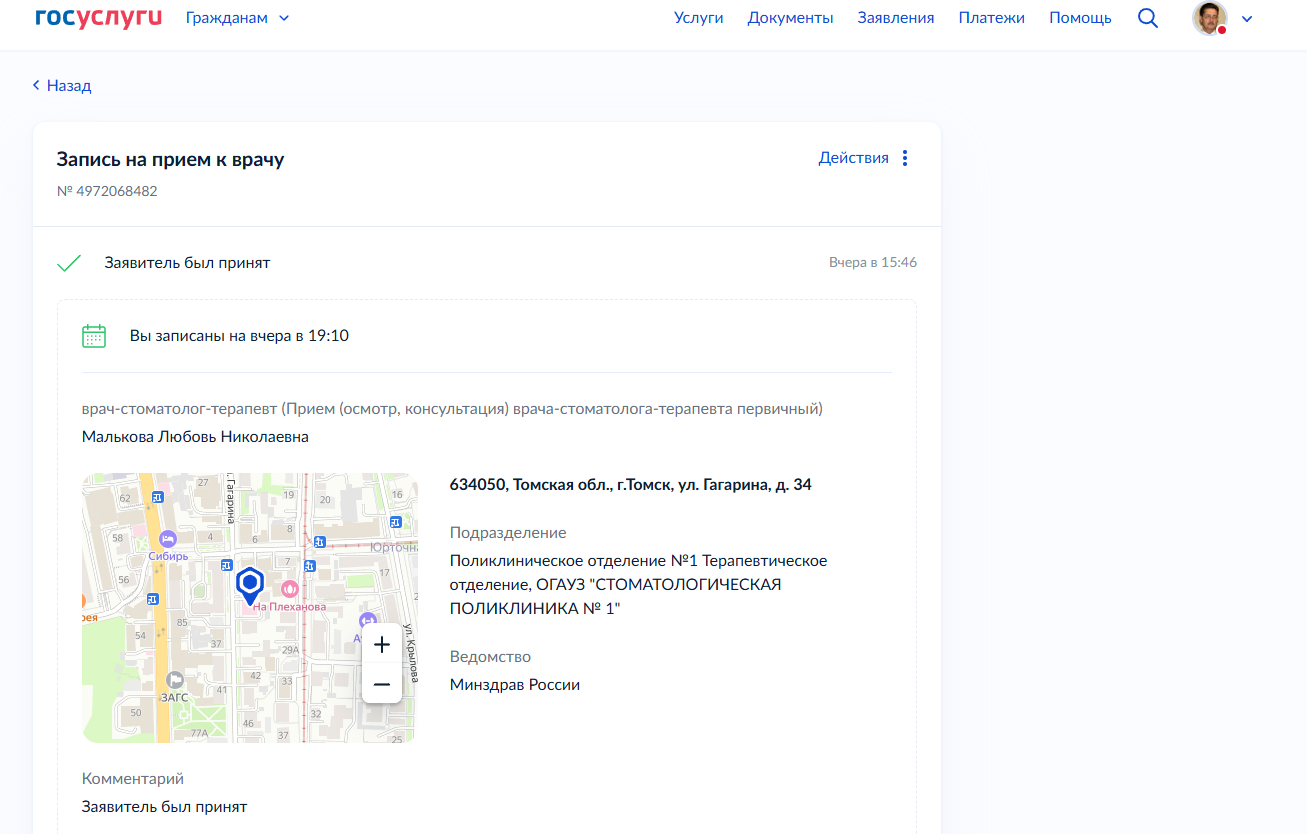Click the Сибирь label on the map

[x=168, y=556]
